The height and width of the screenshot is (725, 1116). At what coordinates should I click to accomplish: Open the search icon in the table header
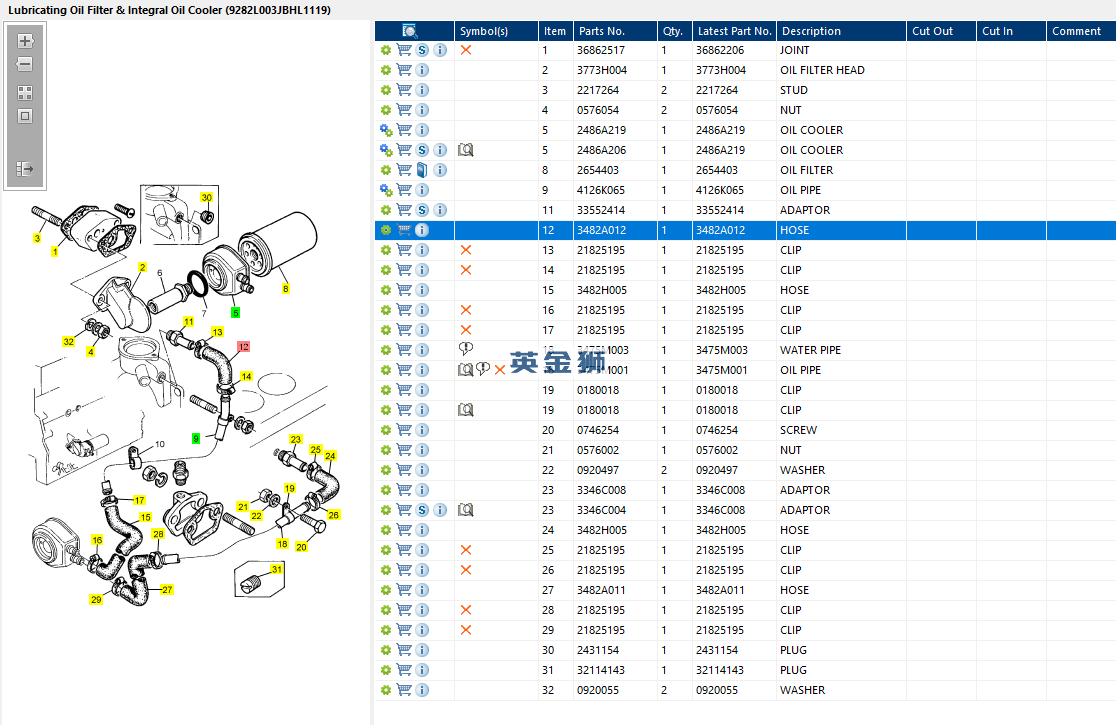click(x=409, y=31)
